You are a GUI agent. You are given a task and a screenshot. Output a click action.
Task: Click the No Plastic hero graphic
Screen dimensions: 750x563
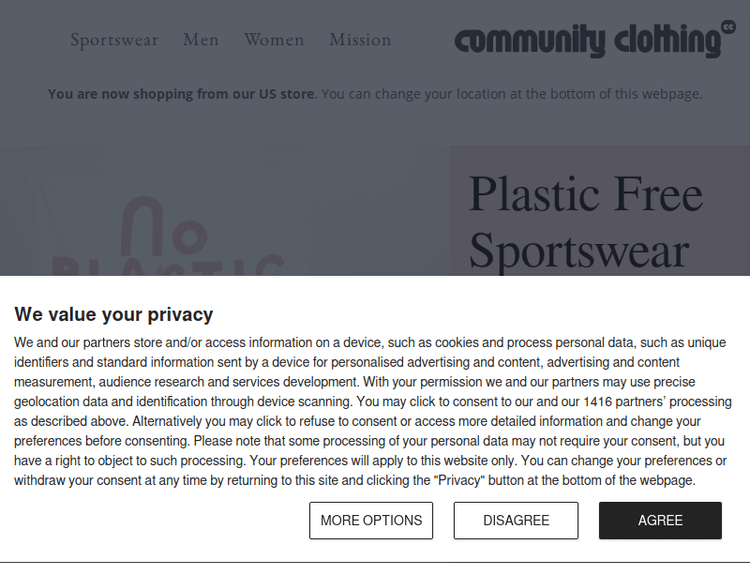(168, 240)
